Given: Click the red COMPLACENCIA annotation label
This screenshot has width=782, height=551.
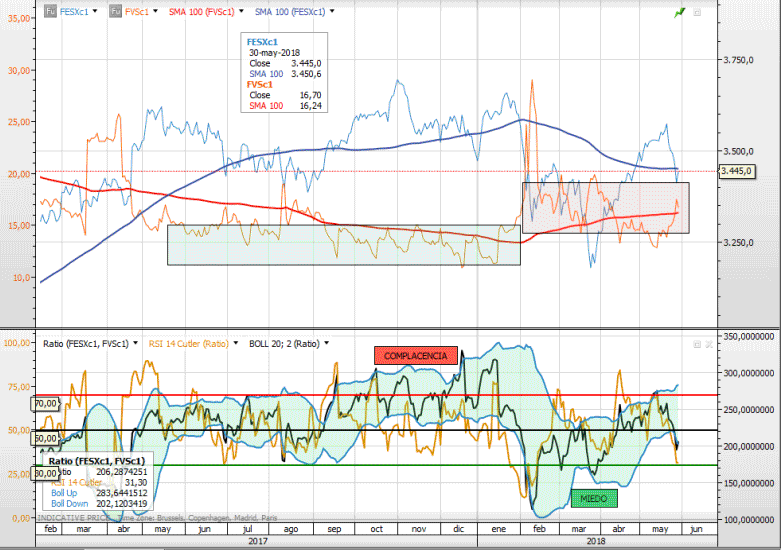Looking at the screenshot, I should 415,356.
